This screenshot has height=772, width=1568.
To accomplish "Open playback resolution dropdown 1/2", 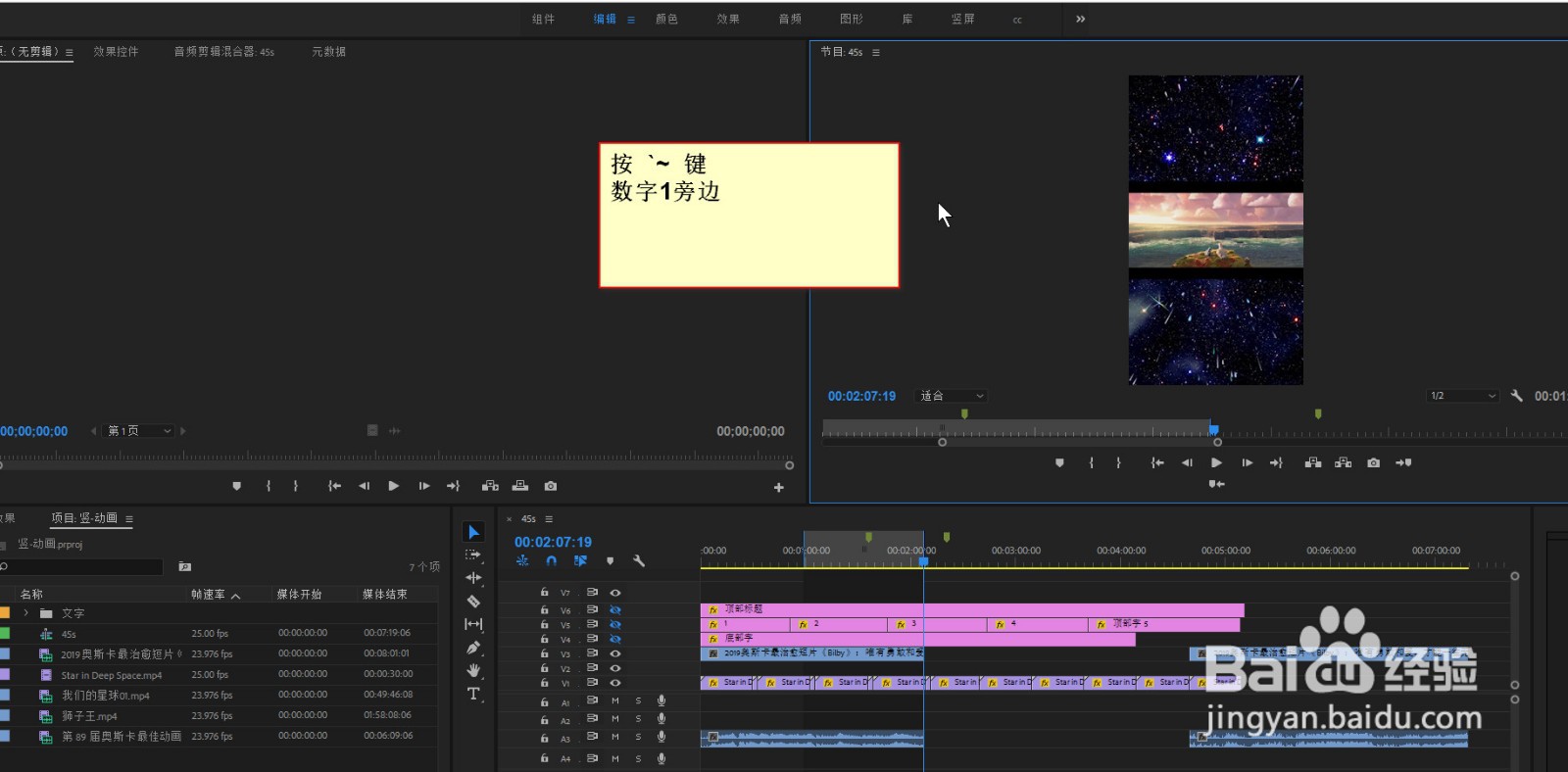I will click(x=1462, y=396).
